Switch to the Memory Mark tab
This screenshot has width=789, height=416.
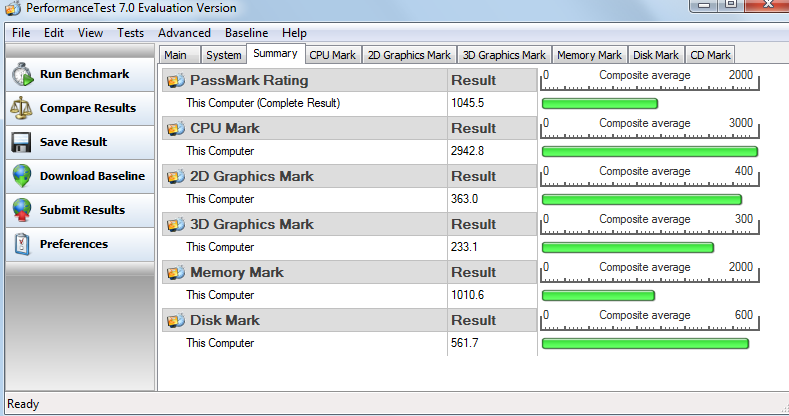[x=589, y=55]
